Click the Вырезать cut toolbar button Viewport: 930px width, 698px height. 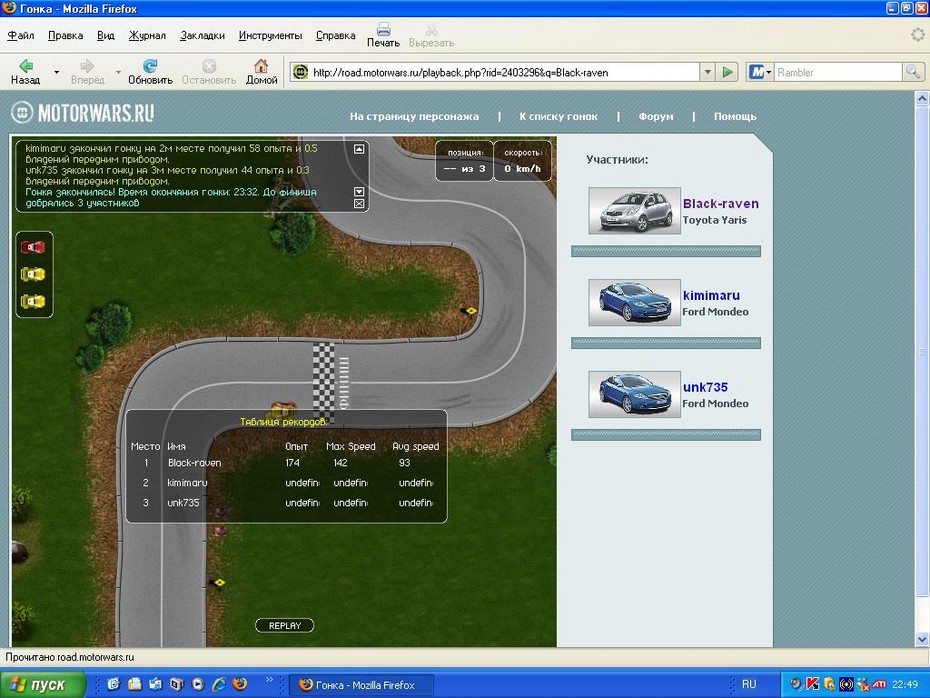pos(431,35)
